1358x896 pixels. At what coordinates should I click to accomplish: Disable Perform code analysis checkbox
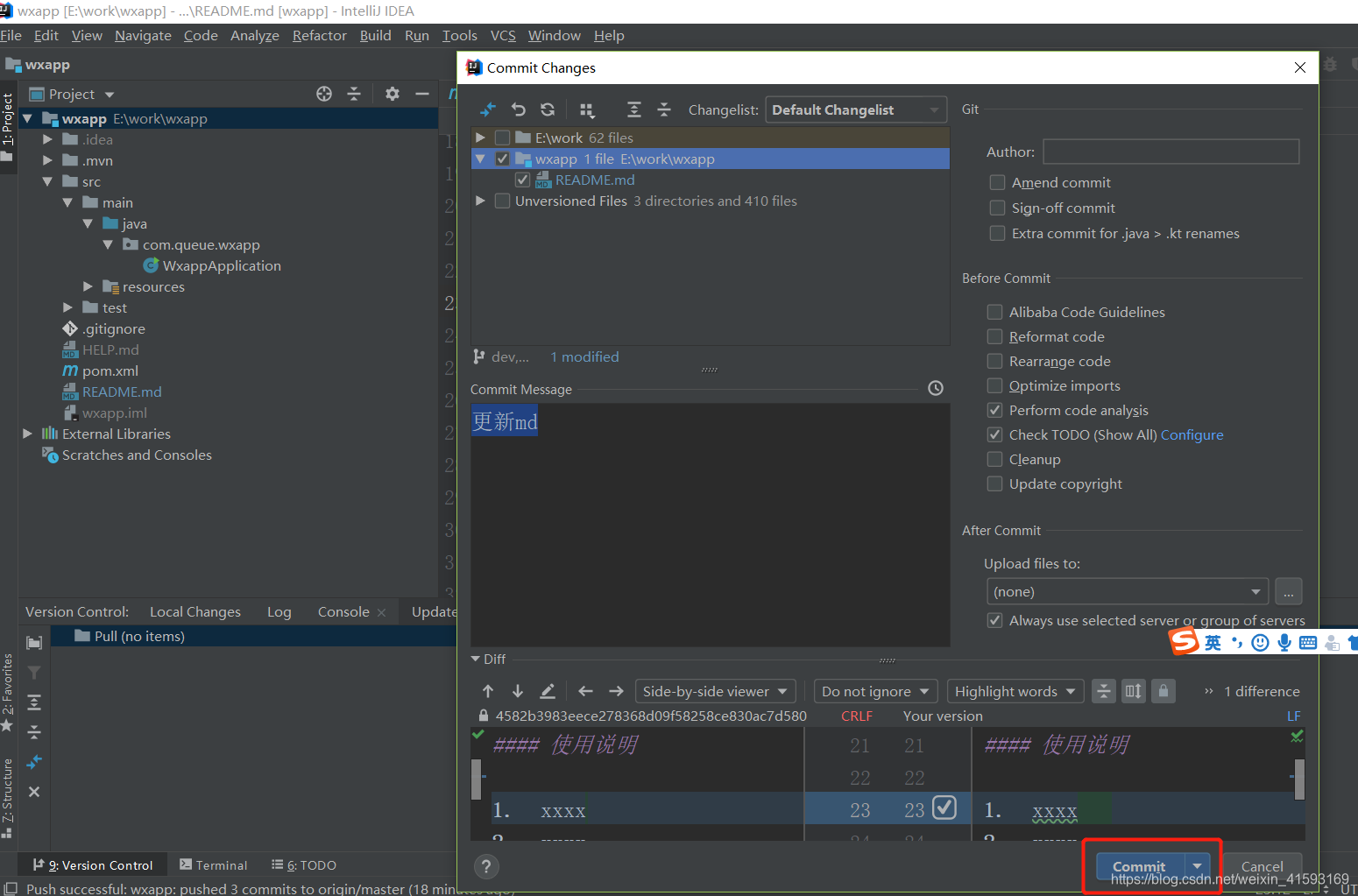click(994, 410)
